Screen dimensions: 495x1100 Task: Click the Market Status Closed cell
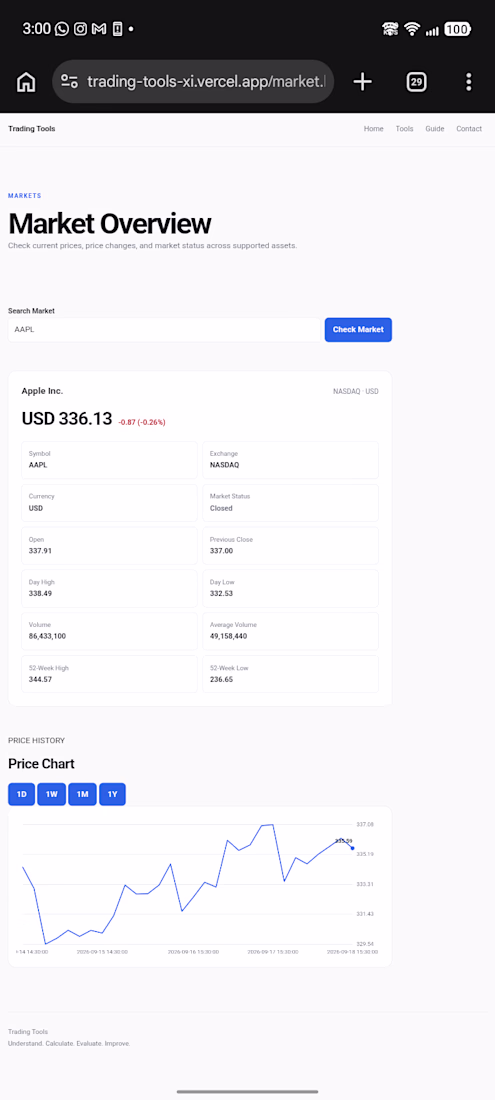(290, 502)
